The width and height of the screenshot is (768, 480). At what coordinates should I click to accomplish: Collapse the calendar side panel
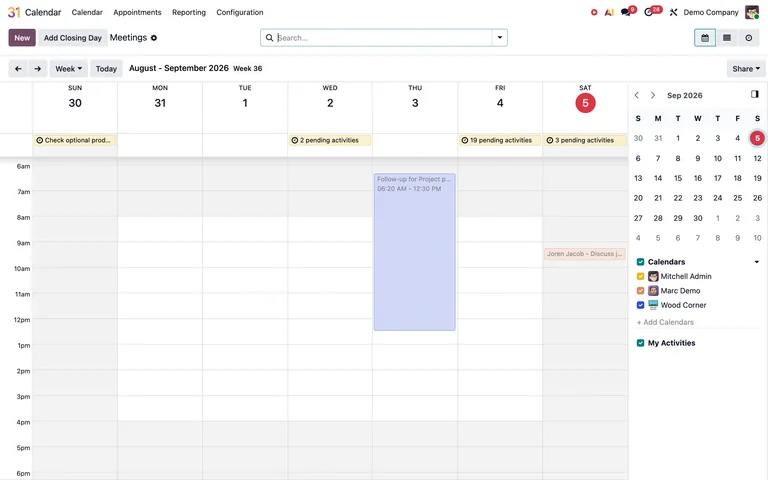point(755,94)
